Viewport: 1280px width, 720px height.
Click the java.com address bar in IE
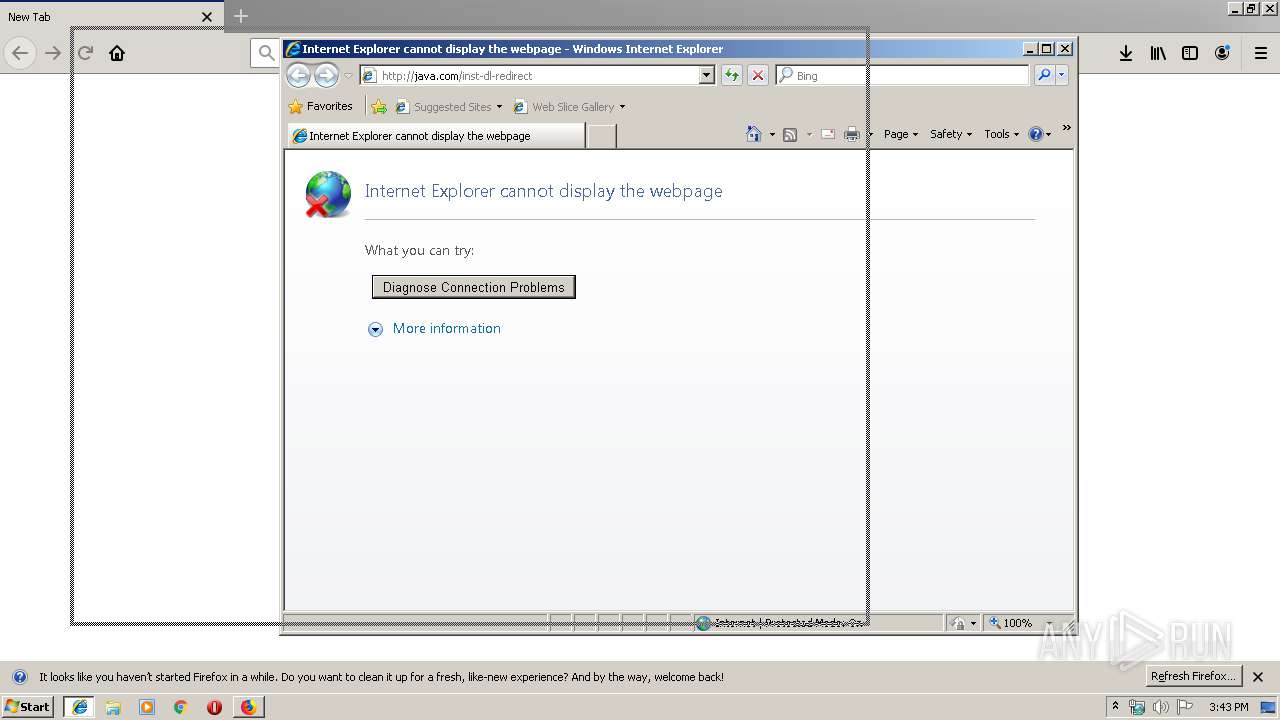click(x=537, y=75)
